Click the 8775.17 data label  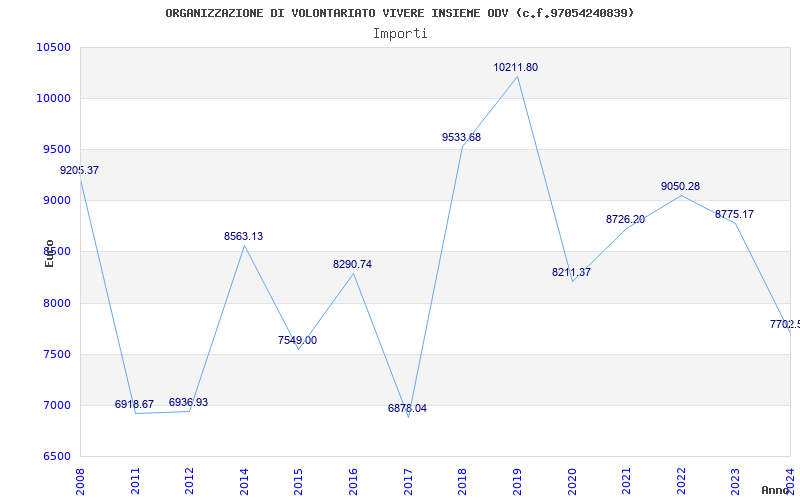click(x=734, y=214)
